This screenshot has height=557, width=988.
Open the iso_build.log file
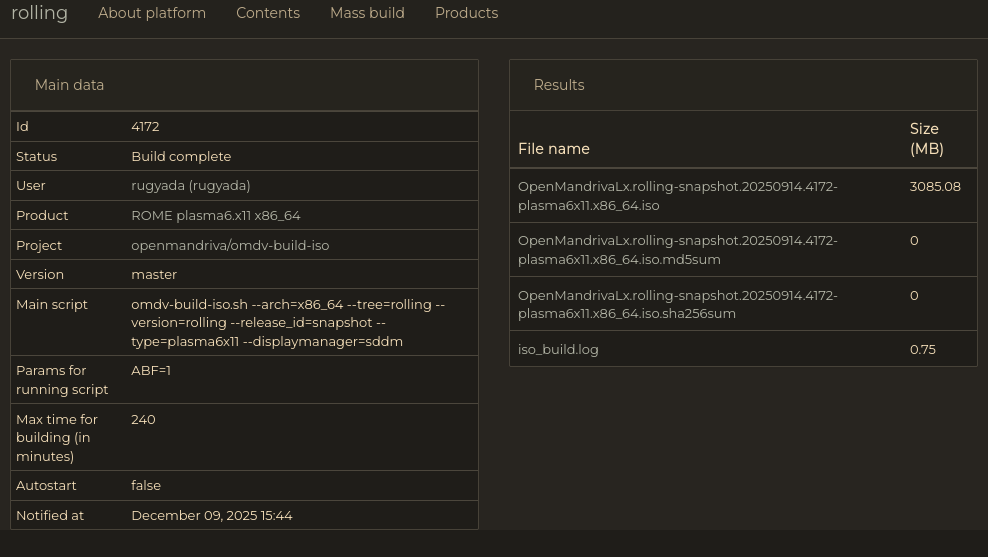558,349
